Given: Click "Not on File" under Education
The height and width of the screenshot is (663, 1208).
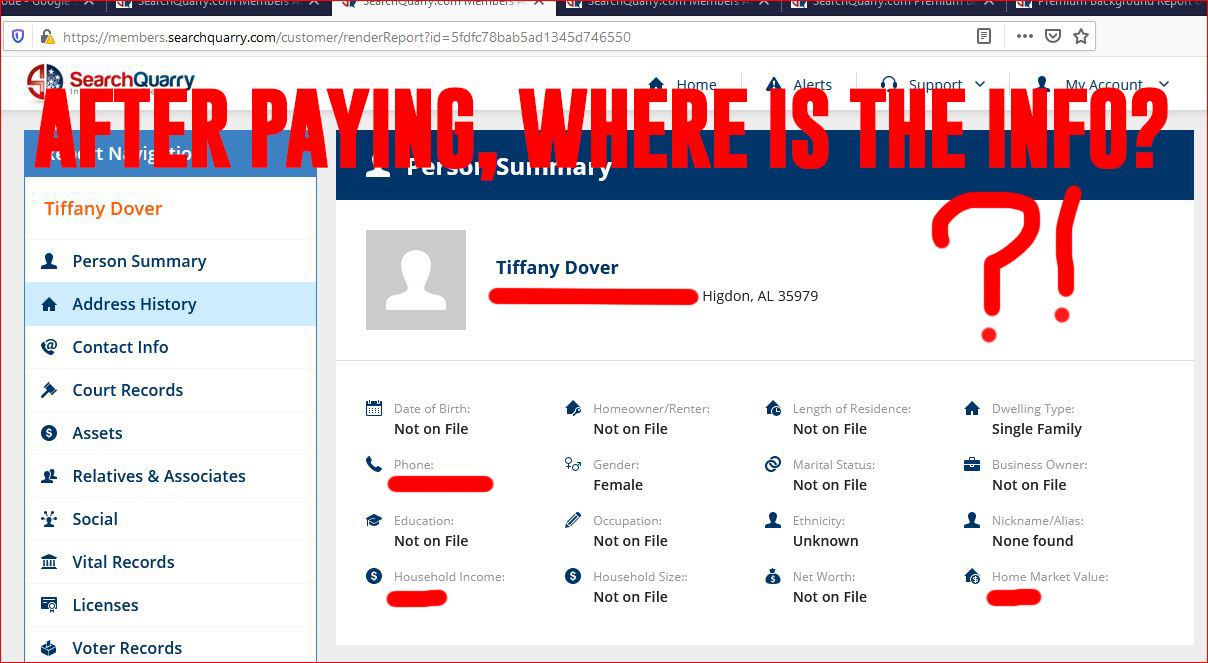Looking at the screenshot, I should coord(431,541).
